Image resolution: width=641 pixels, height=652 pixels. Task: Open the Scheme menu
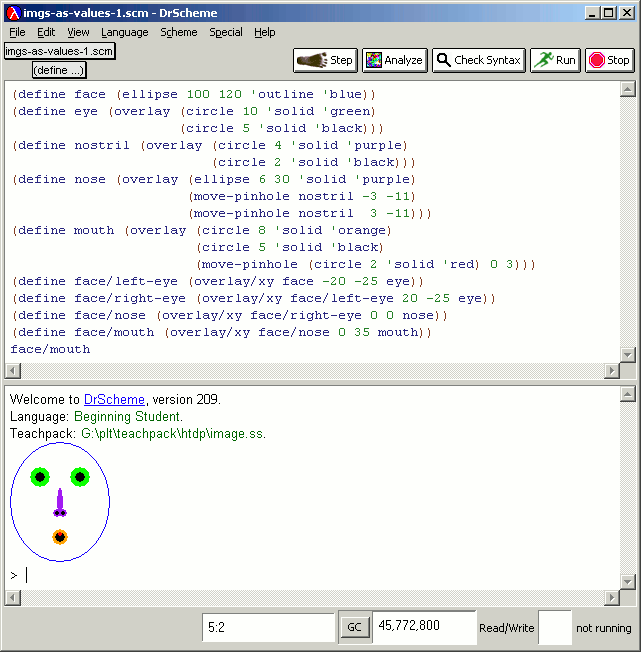(x=179, y=32)
